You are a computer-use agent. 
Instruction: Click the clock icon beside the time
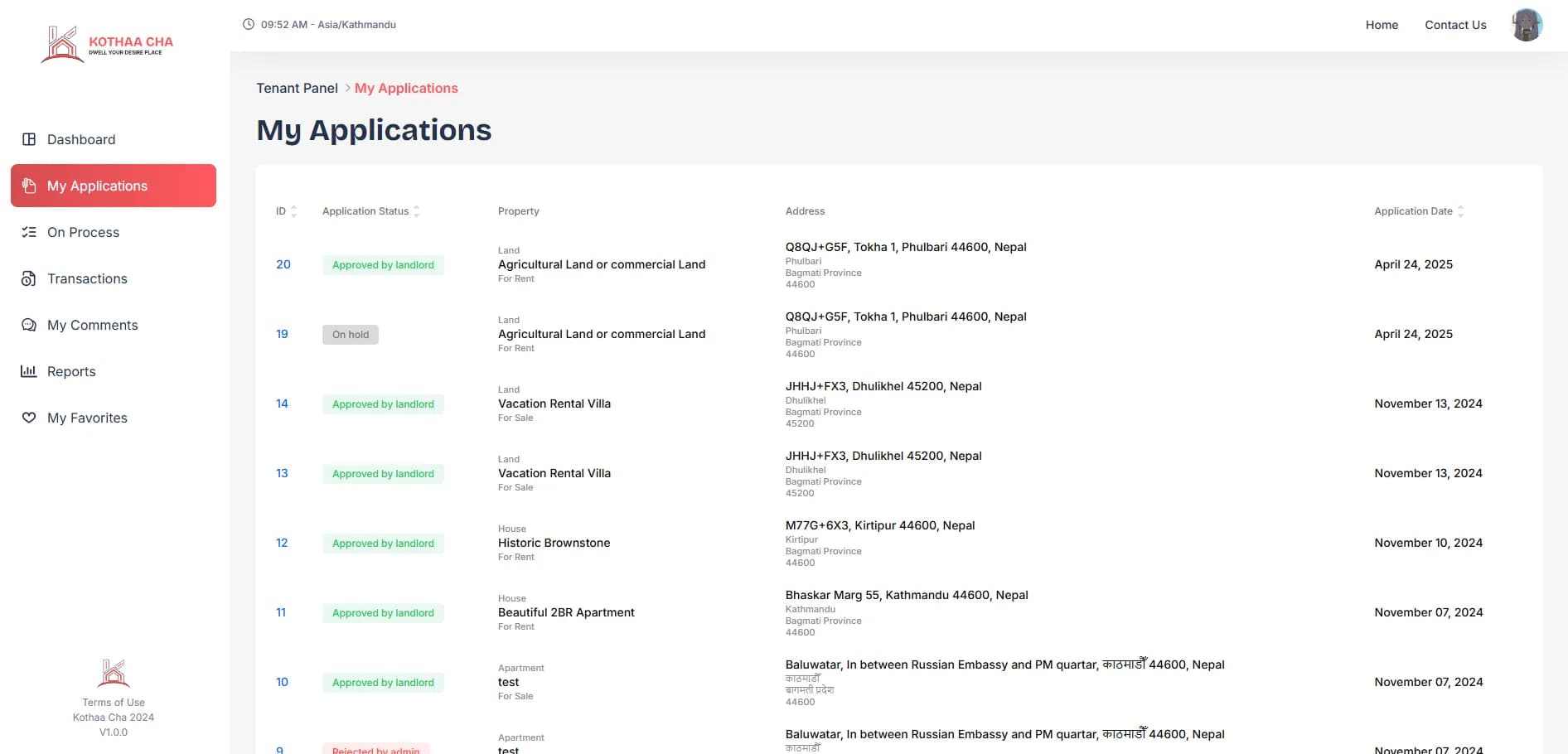point(249,24)
